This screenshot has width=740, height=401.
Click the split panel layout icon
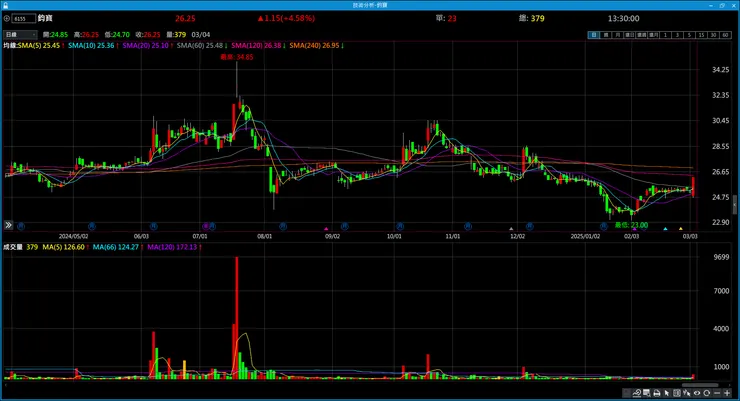tap(677, 393)
